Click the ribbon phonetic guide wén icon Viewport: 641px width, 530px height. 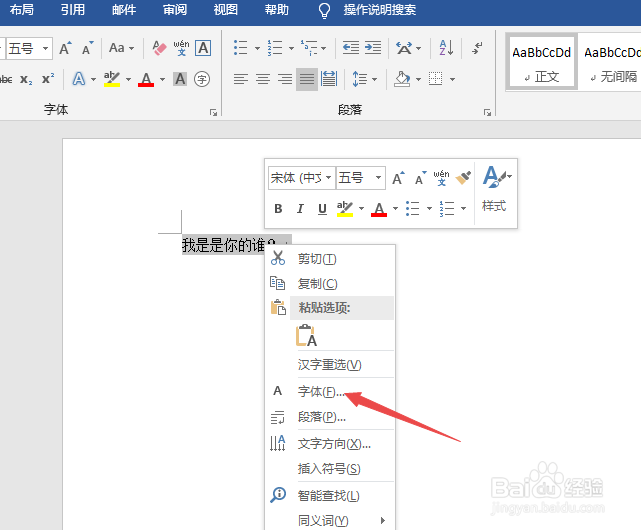click(x=181, y=48)
